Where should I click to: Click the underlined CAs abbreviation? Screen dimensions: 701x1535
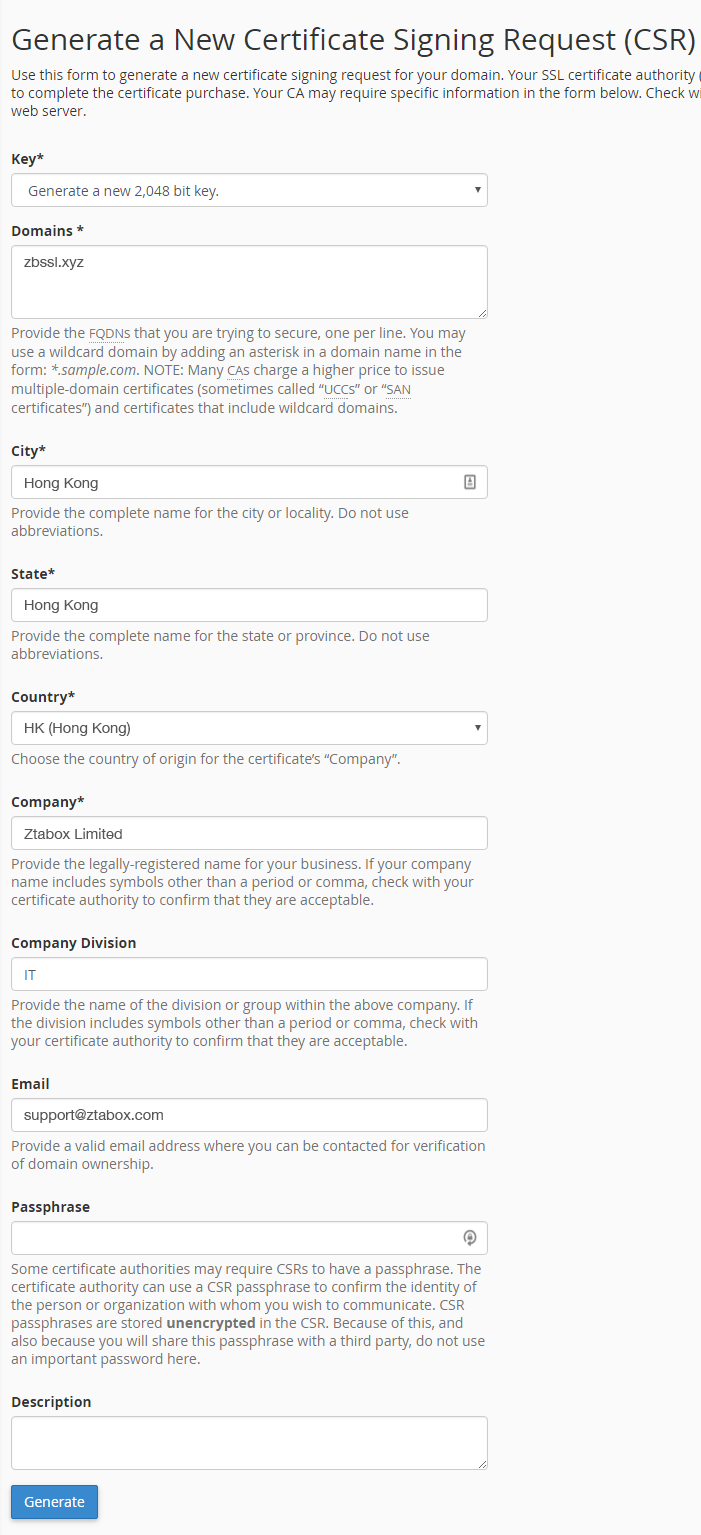(238, 370)
